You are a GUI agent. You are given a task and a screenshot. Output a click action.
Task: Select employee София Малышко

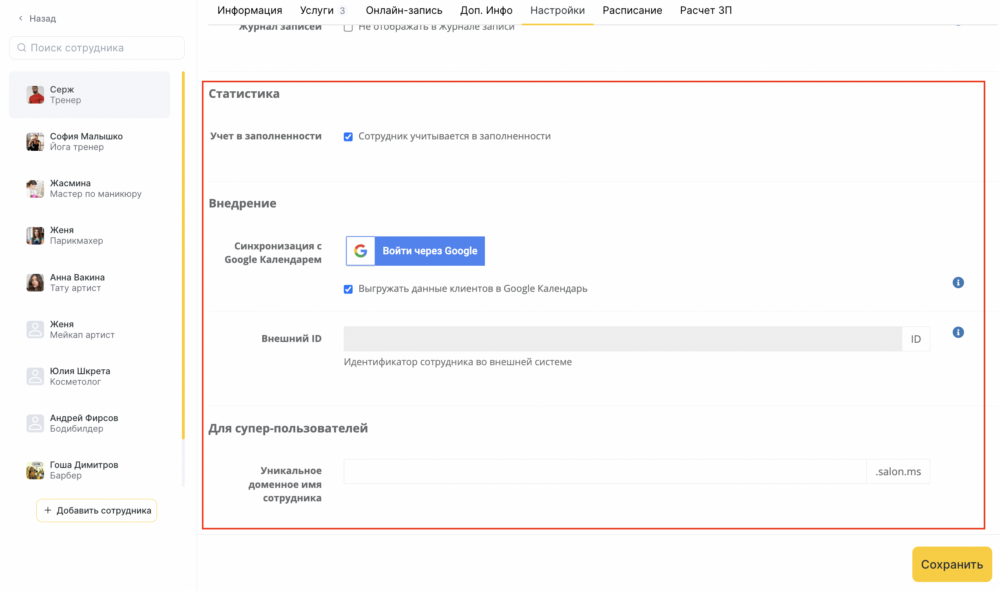[89, 142]
